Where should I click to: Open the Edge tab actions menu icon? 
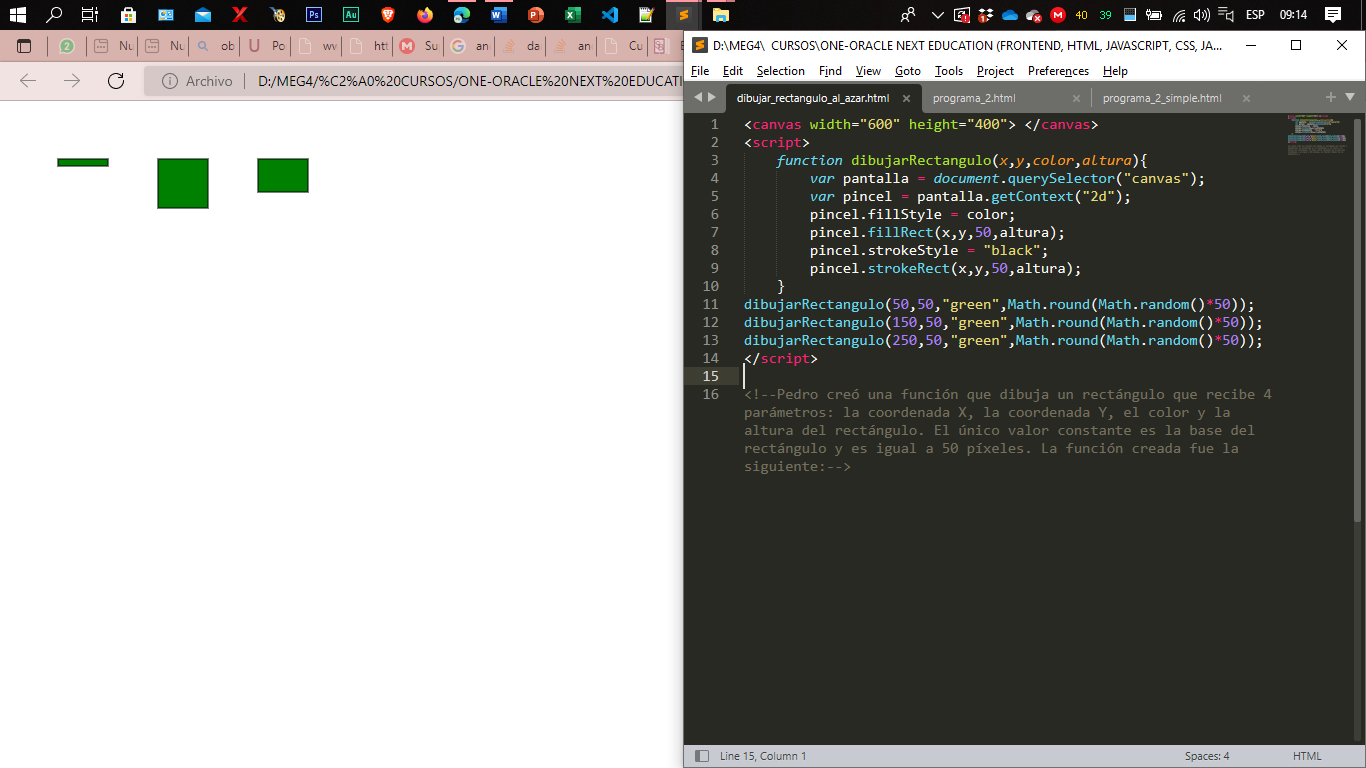point(24,46)
